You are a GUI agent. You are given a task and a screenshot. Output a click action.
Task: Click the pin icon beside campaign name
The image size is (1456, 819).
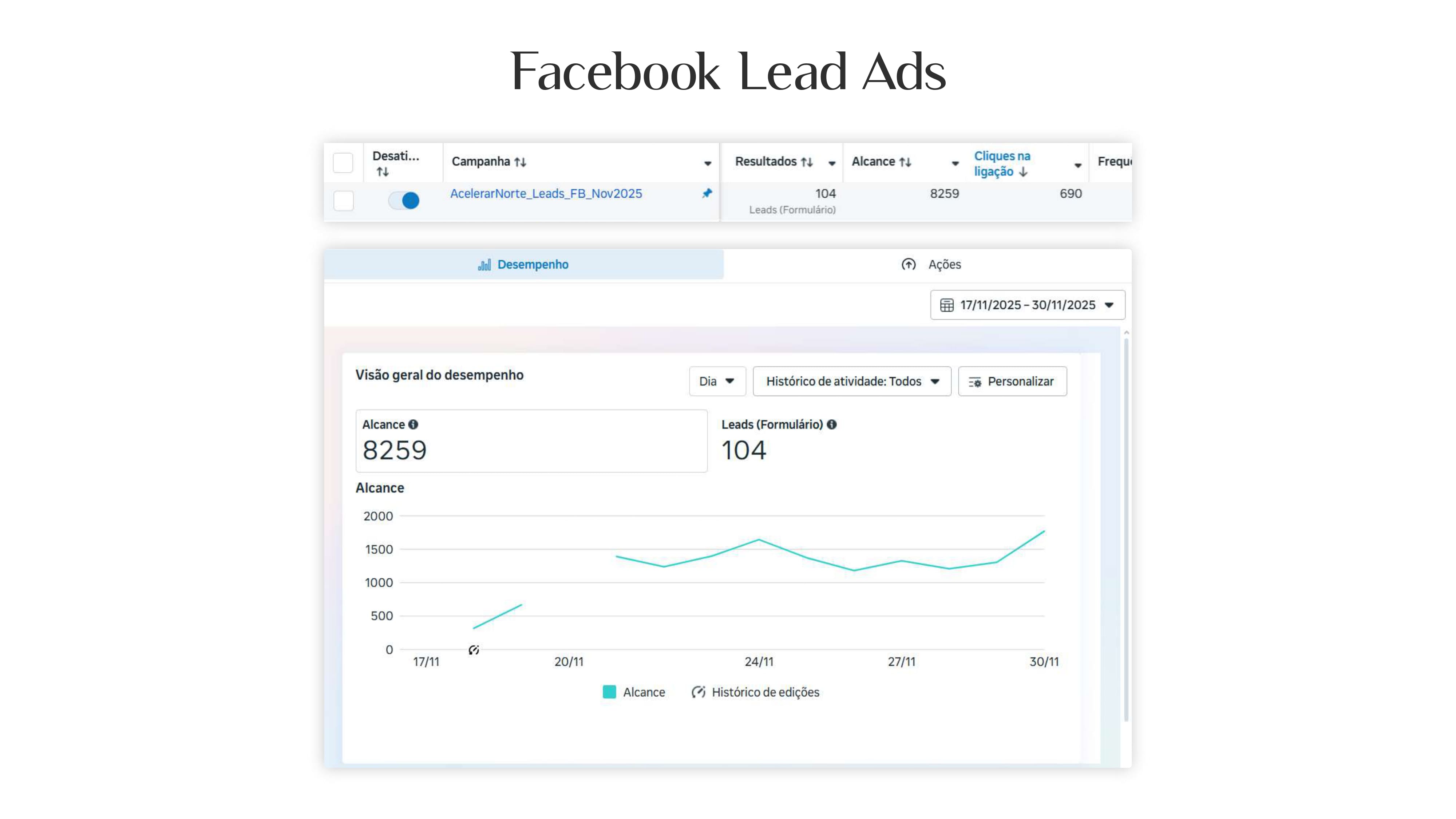(707, 193)
